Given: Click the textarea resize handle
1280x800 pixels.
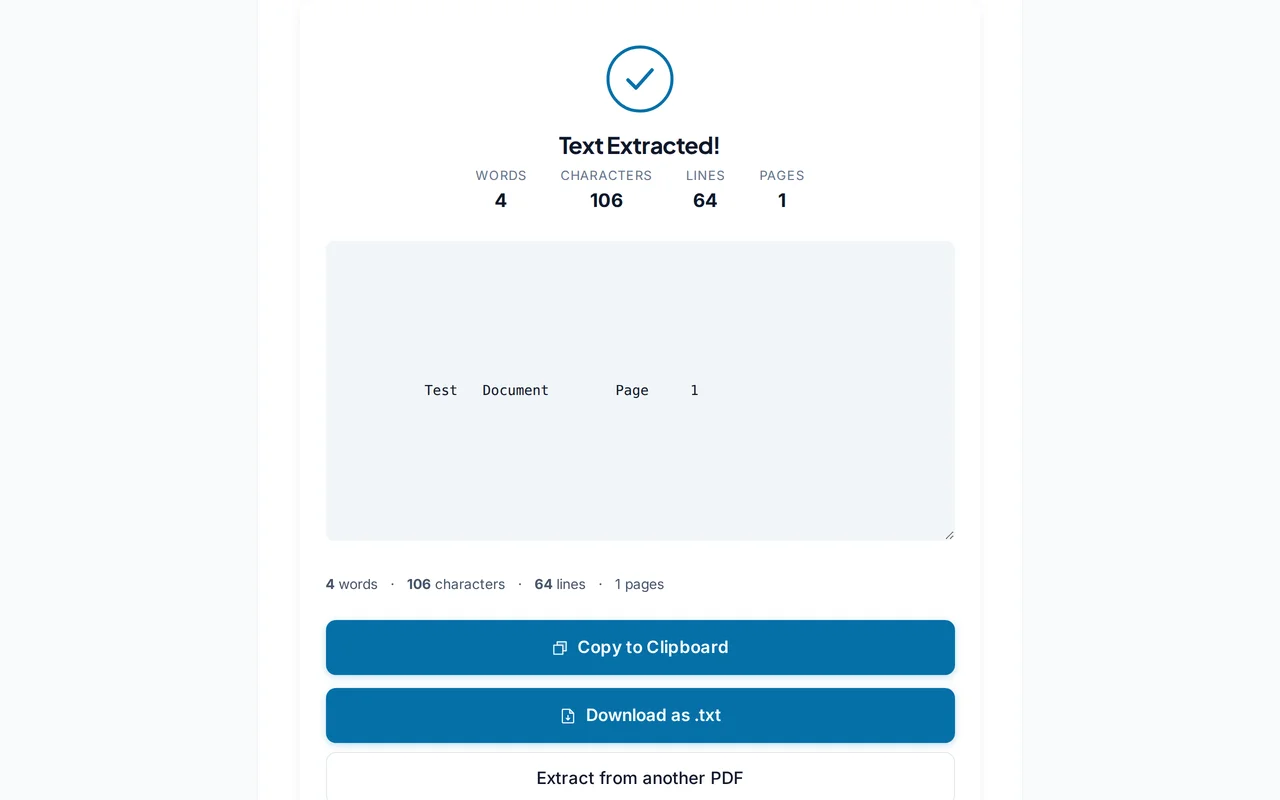Looking at the screenshot, I should (949, 534).
